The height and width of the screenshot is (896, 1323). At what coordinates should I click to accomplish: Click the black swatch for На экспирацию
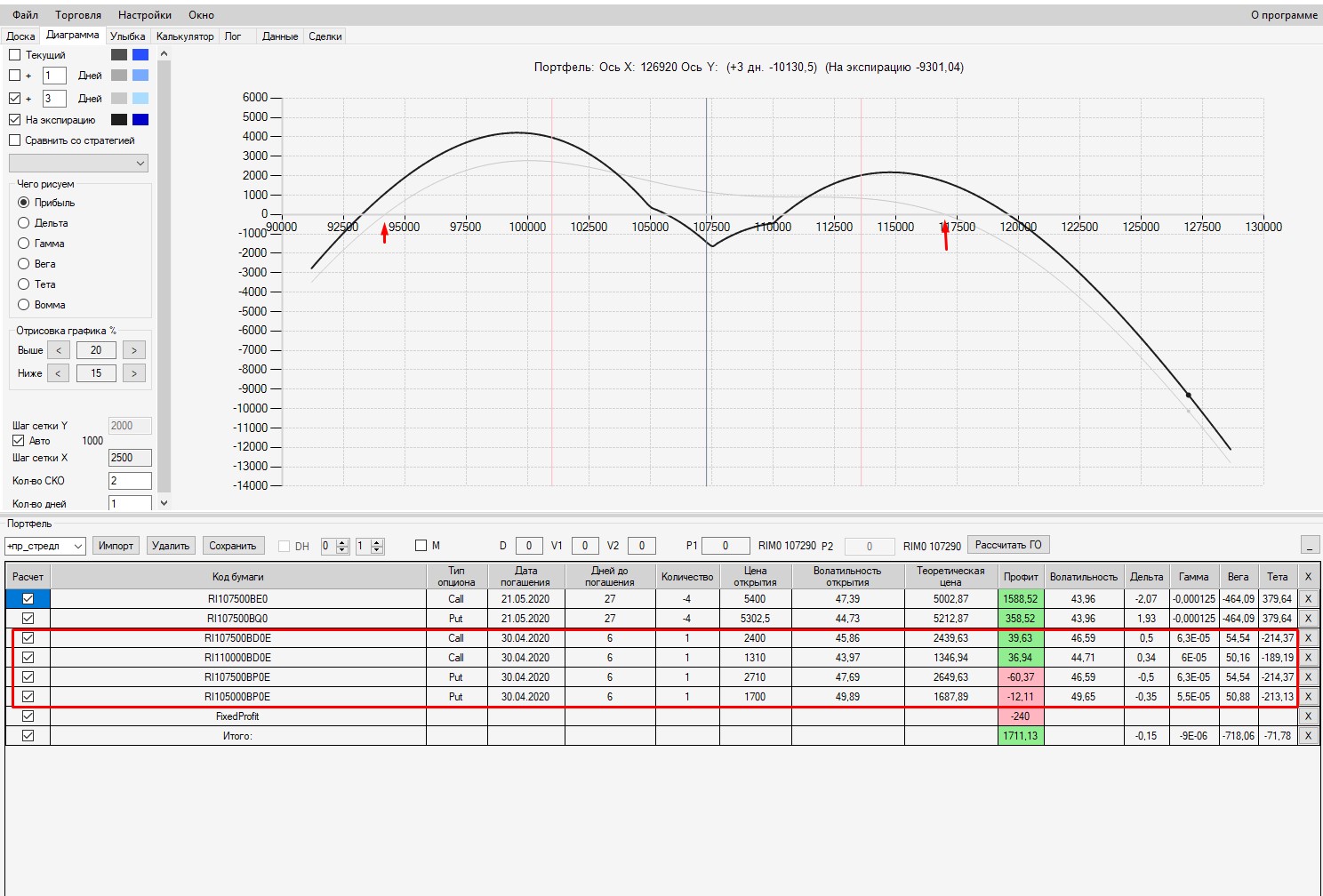(119, 120)
